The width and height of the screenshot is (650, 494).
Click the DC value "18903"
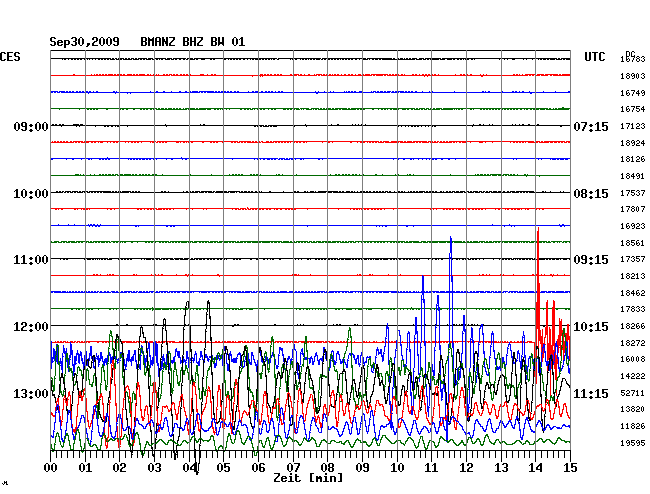pyautogui.click(x=633, y=76)
